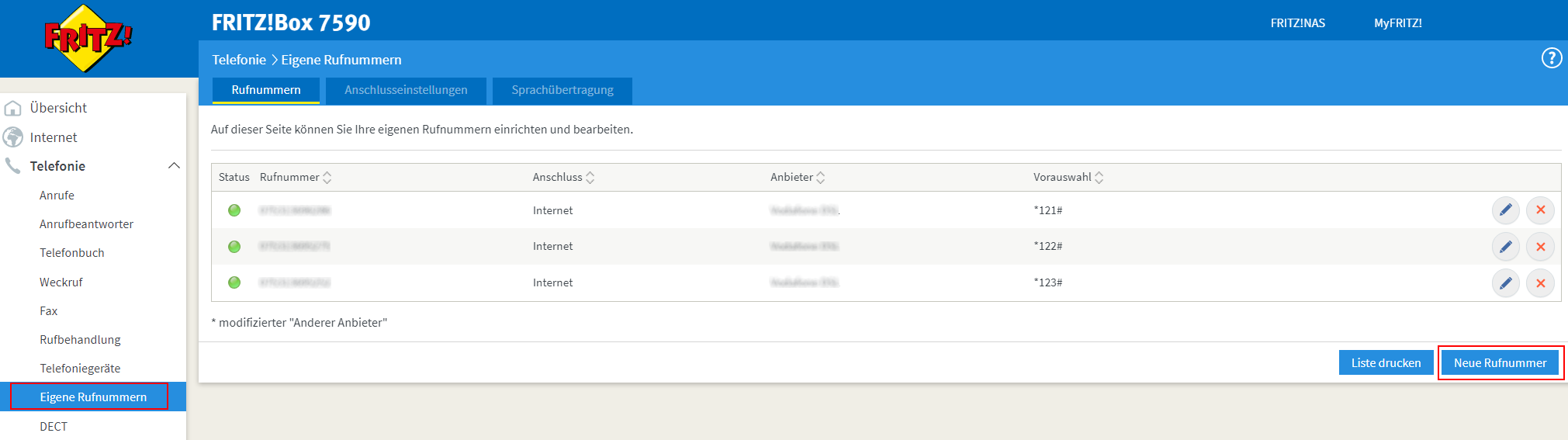Viewport: 1568px width, 440px height.
Task: Open MyFRITZ! from the header
Action: (x=1397, y=23)
